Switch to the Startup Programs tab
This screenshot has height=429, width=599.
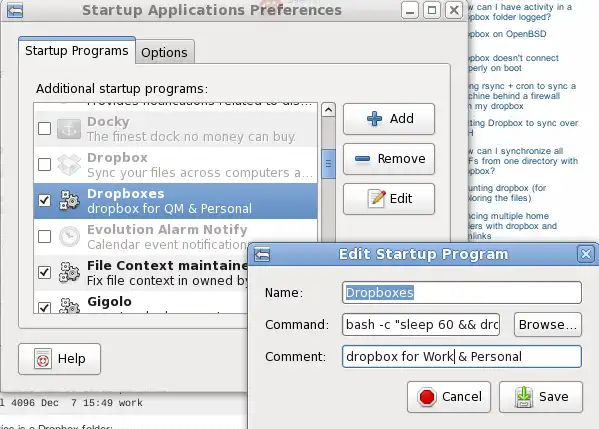[x=77, y=50]
